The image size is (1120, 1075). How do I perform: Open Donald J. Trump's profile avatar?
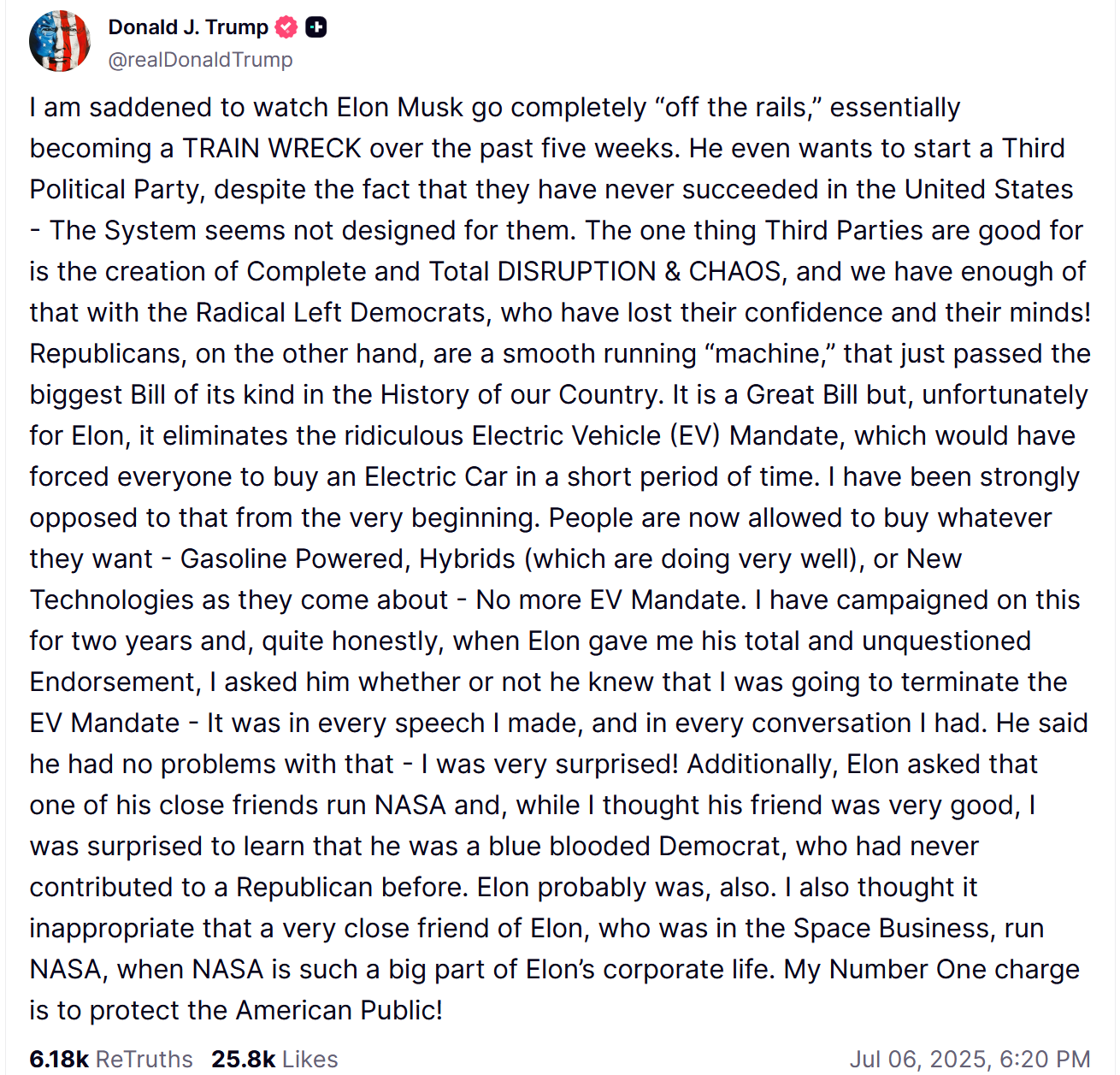pyautogui.click(x=60, y=41)
